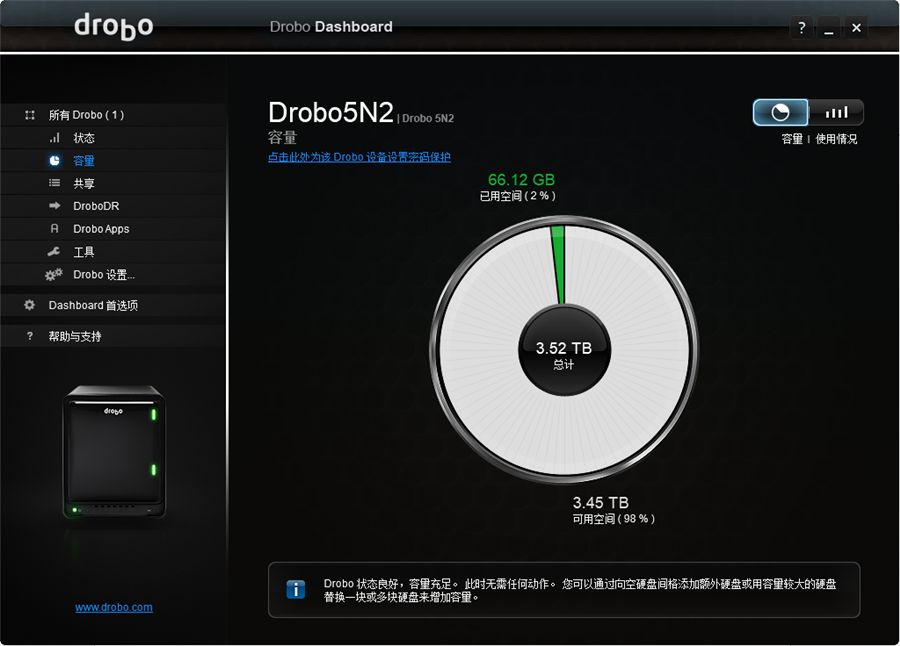
Task: Click the password protection setup link
Action: [x=359, y=157]
